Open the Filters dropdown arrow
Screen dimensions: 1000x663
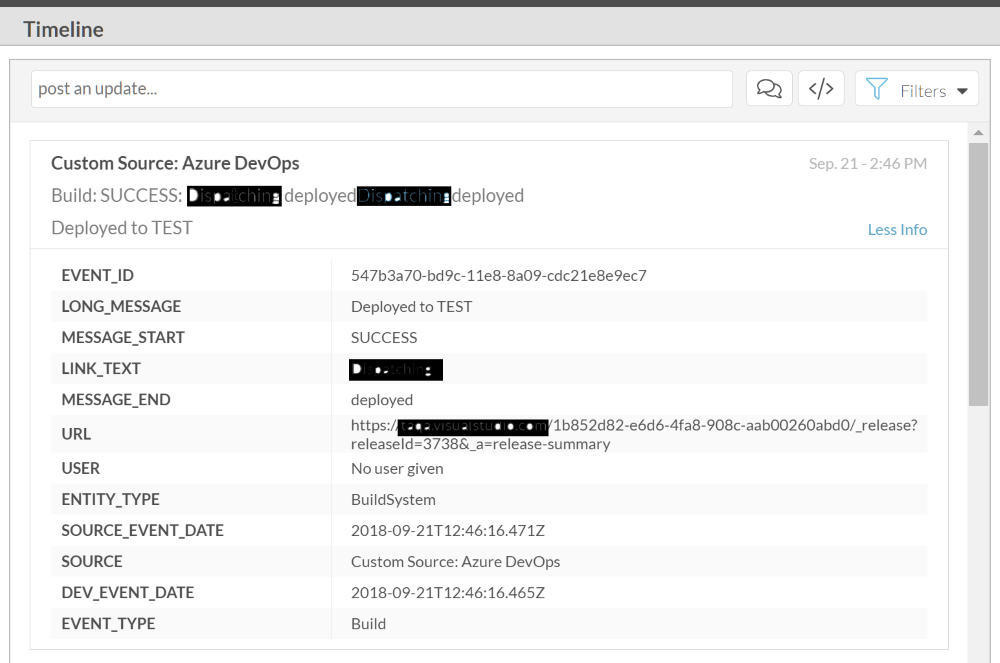[x=962, y=91]
